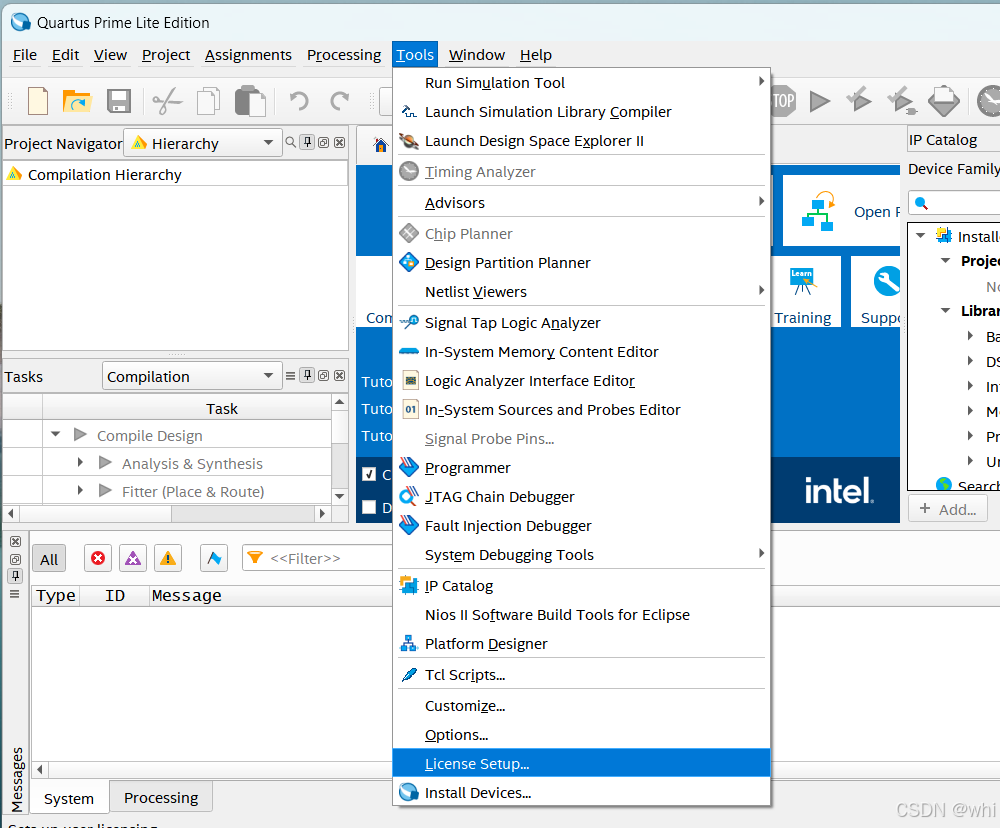This screenshot has width=1000, height=828.
Task: Open the File menu
Action: pos(25,55)
